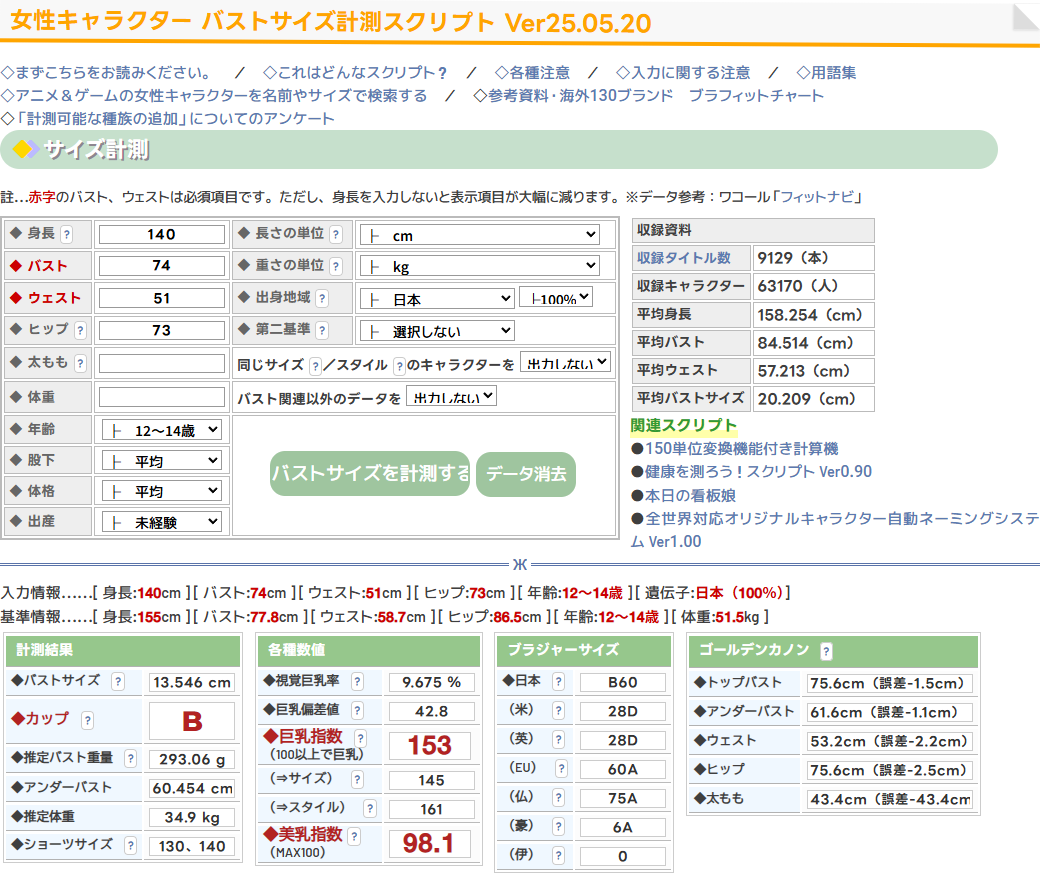Viewport: 1040px width, 873px height.
Task: Open the help icon beside 長さの単位
Action: (336, 234)
